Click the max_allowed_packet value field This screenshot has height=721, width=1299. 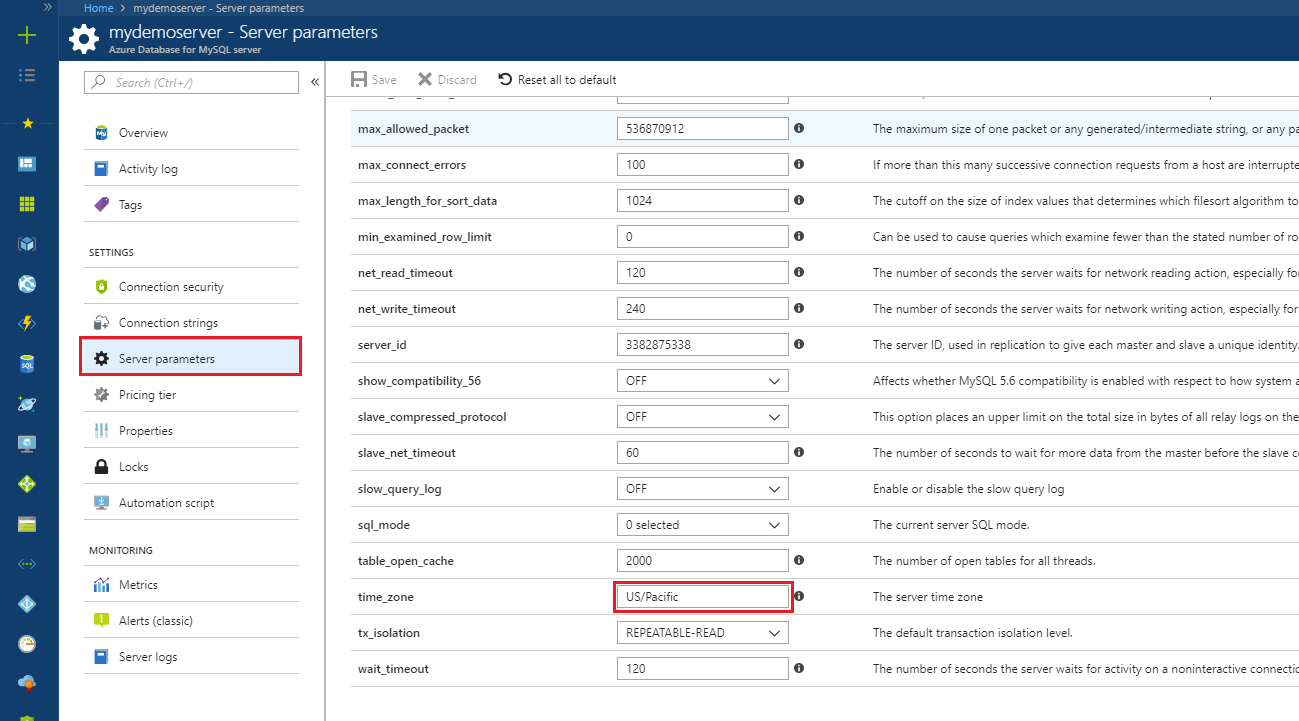(703, 129)
